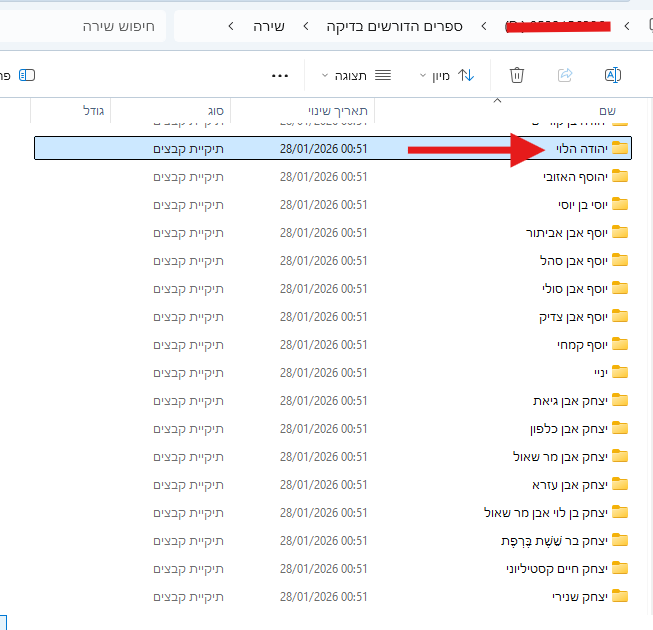Screen dimensions: 653x630
Task: Open the See more ellipsis menu
Action: (281, 75)
